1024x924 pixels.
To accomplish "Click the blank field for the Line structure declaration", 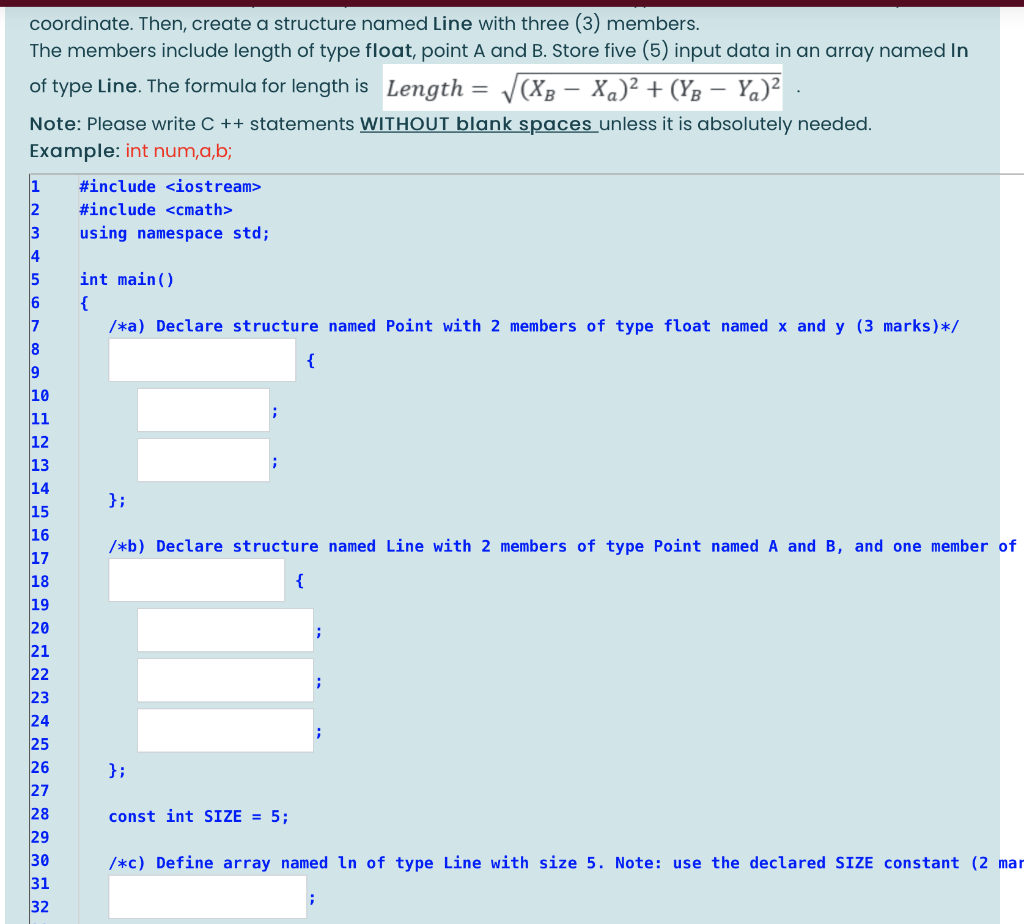I will click(x=196, y=579).
